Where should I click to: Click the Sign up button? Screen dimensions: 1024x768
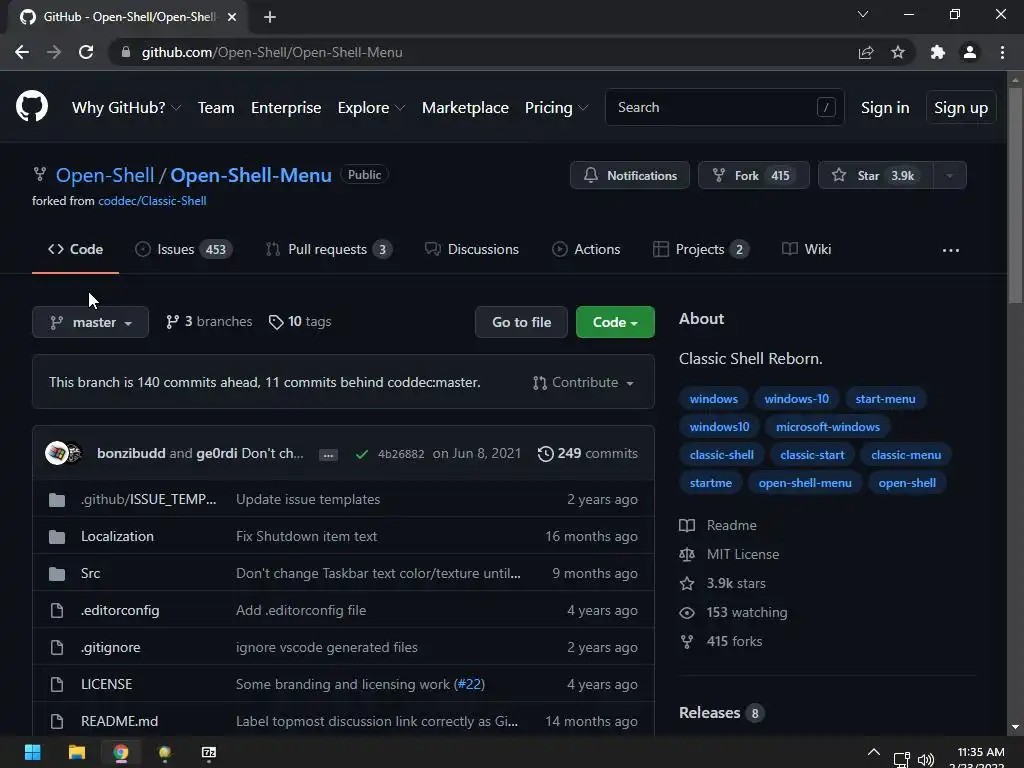[961, 108]
